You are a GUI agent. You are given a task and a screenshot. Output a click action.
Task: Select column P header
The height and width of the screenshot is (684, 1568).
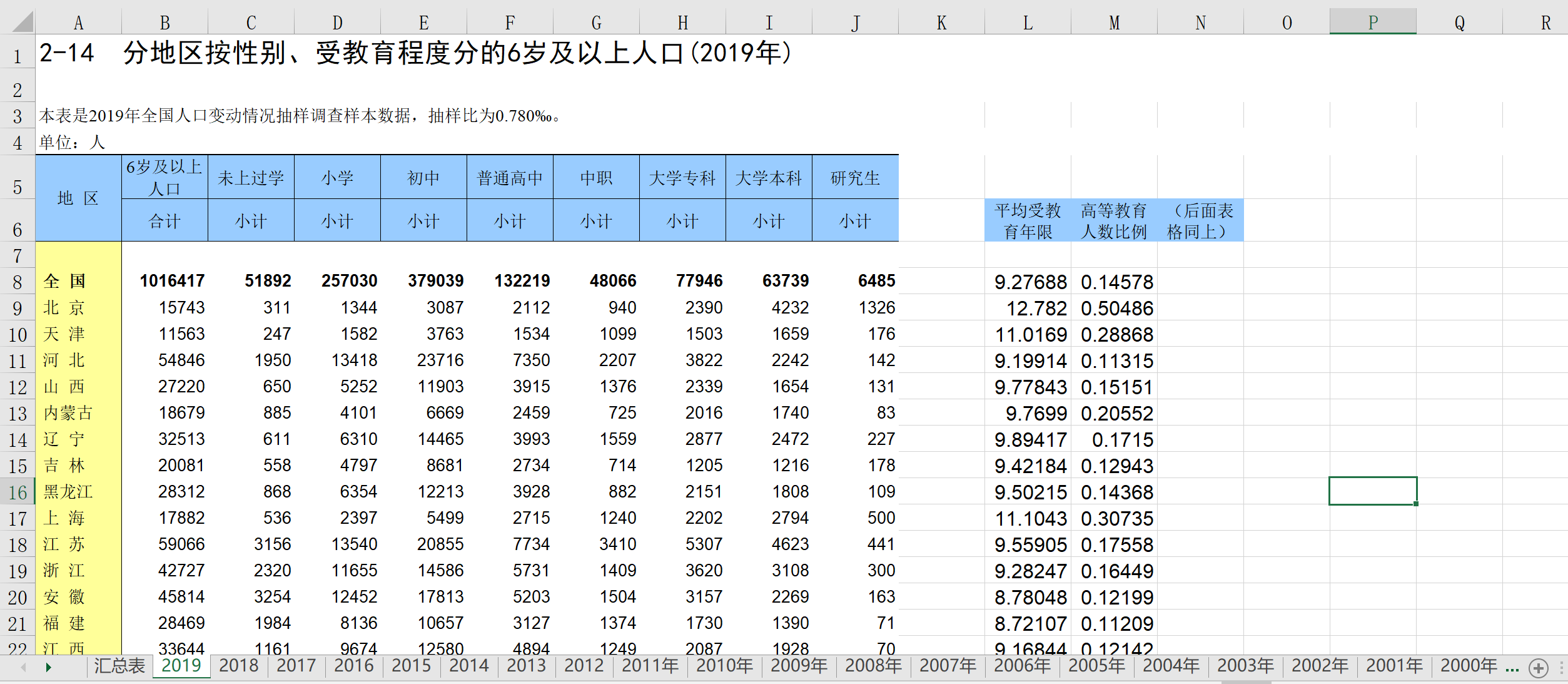pyautogui.click(x=1373, y=23)
